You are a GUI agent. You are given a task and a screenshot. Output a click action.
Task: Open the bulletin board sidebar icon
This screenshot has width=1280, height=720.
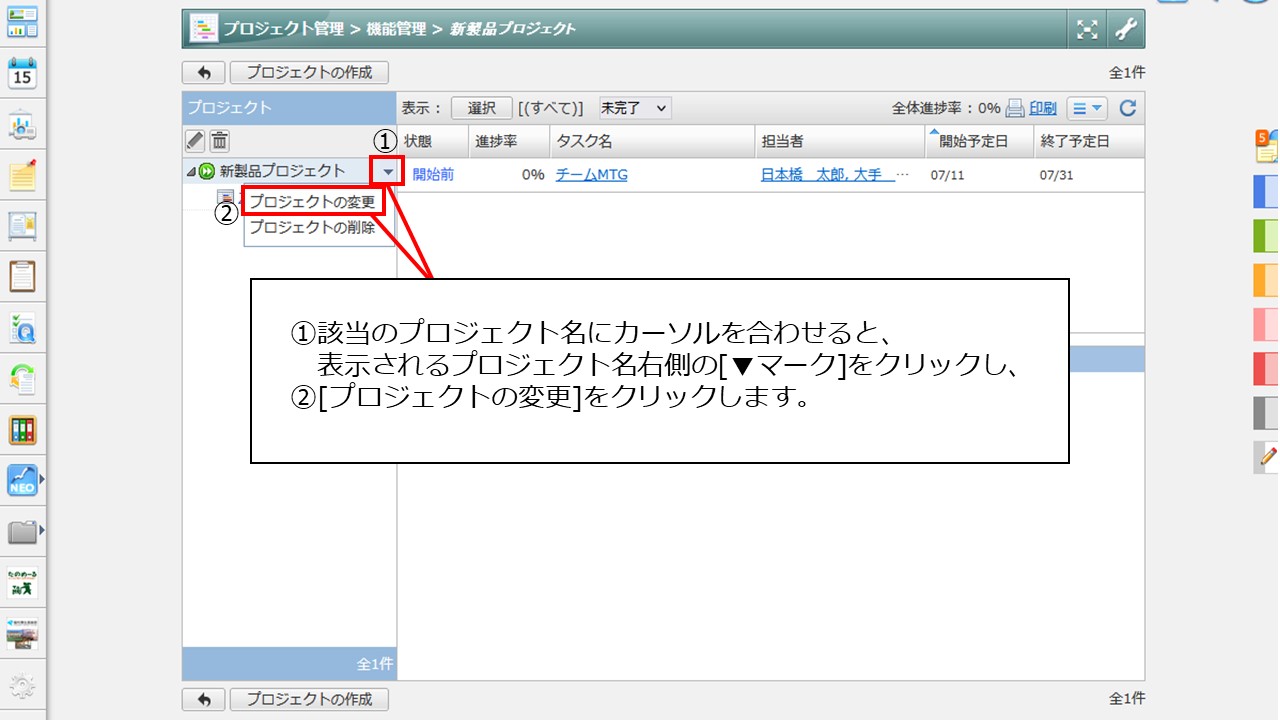point(22,227)
